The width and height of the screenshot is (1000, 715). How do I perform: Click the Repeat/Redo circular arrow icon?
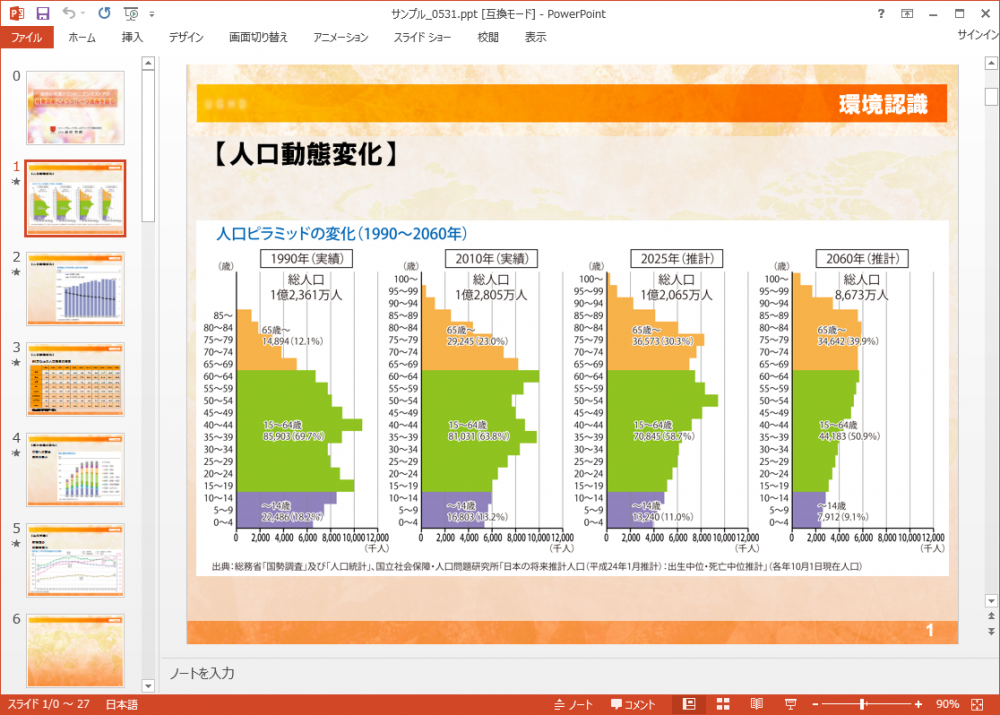pos(105,14)
